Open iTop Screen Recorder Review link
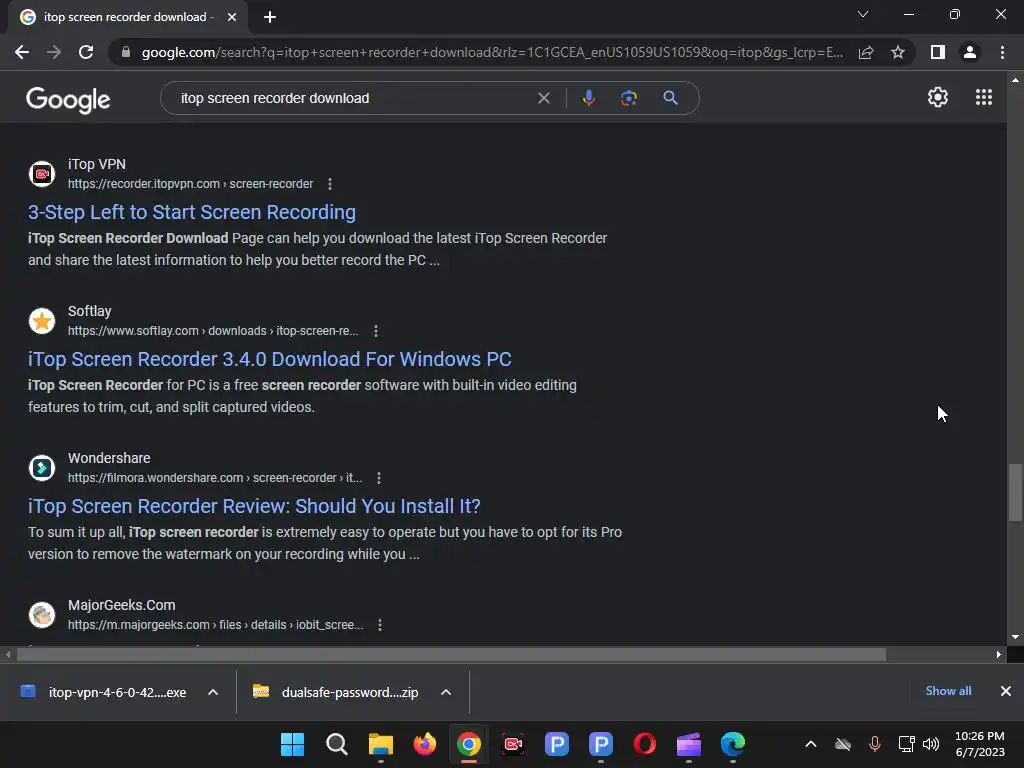The width and height of the screenshot is (1024, 768). (254, 506)
